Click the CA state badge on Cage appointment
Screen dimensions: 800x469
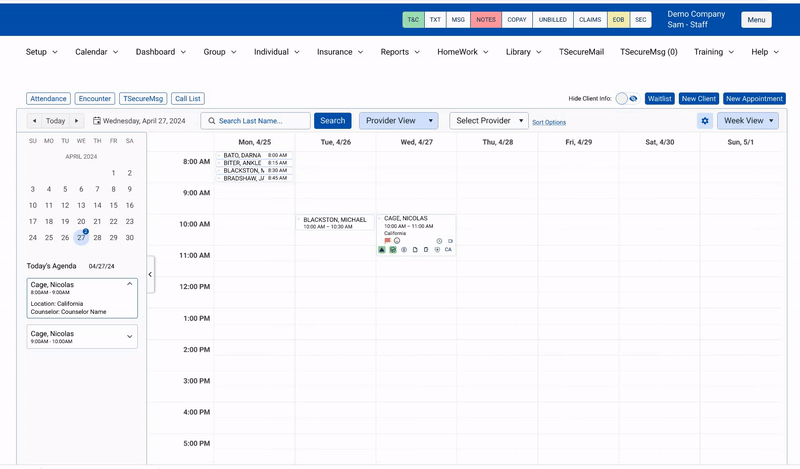pyautogui.click(x=448, y=250)
